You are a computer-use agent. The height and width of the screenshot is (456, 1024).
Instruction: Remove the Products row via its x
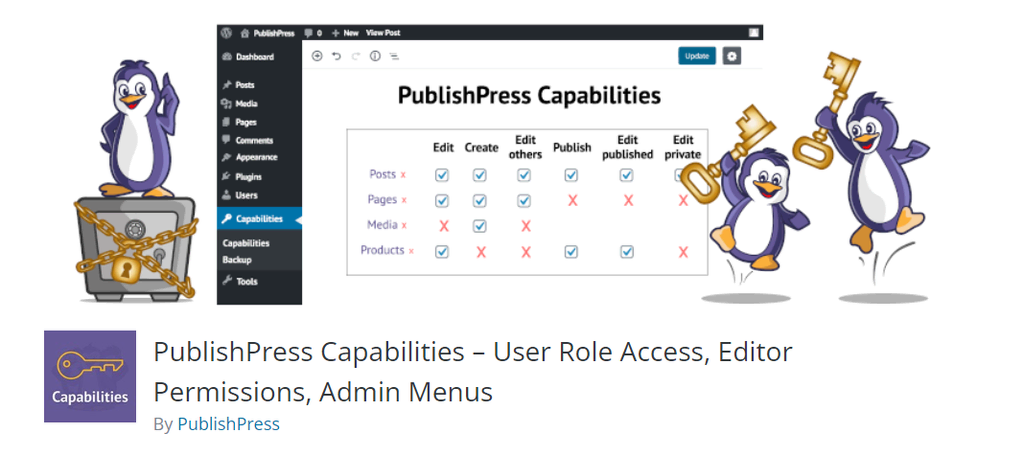(x=411, y=251)
